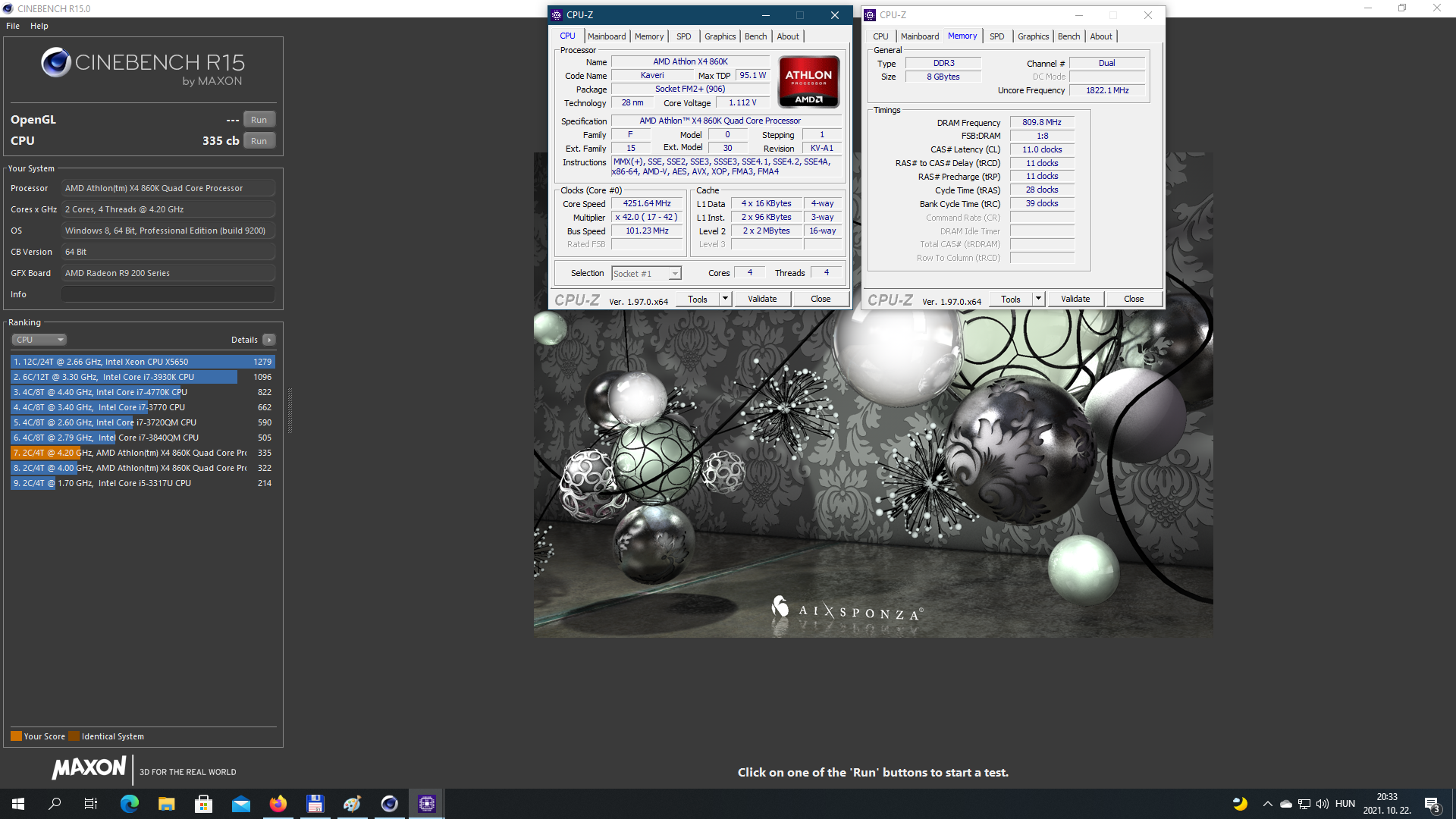Click the Identical System legend swatch
The image size is (1456, 819).
click(x=74, y=736)
